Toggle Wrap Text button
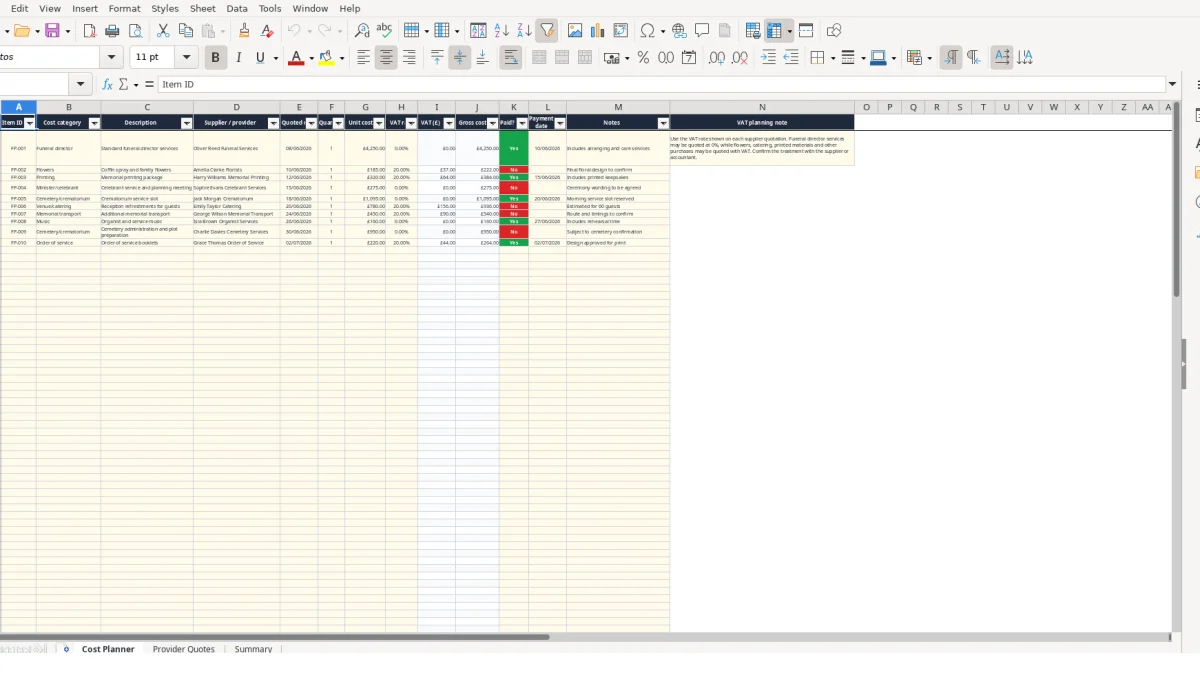This screenshot has height=675, width=1200. 511,58
